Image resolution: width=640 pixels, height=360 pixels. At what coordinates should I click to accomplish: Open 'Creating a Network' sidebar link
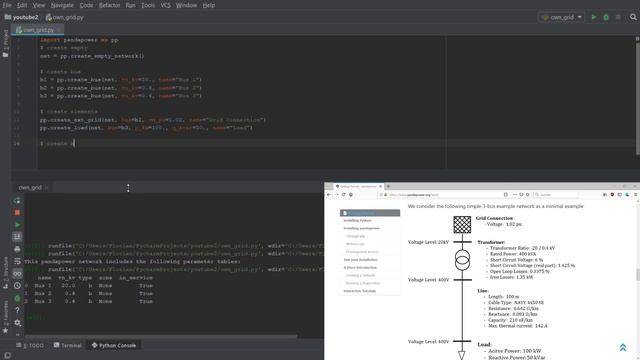pos(360,276)
